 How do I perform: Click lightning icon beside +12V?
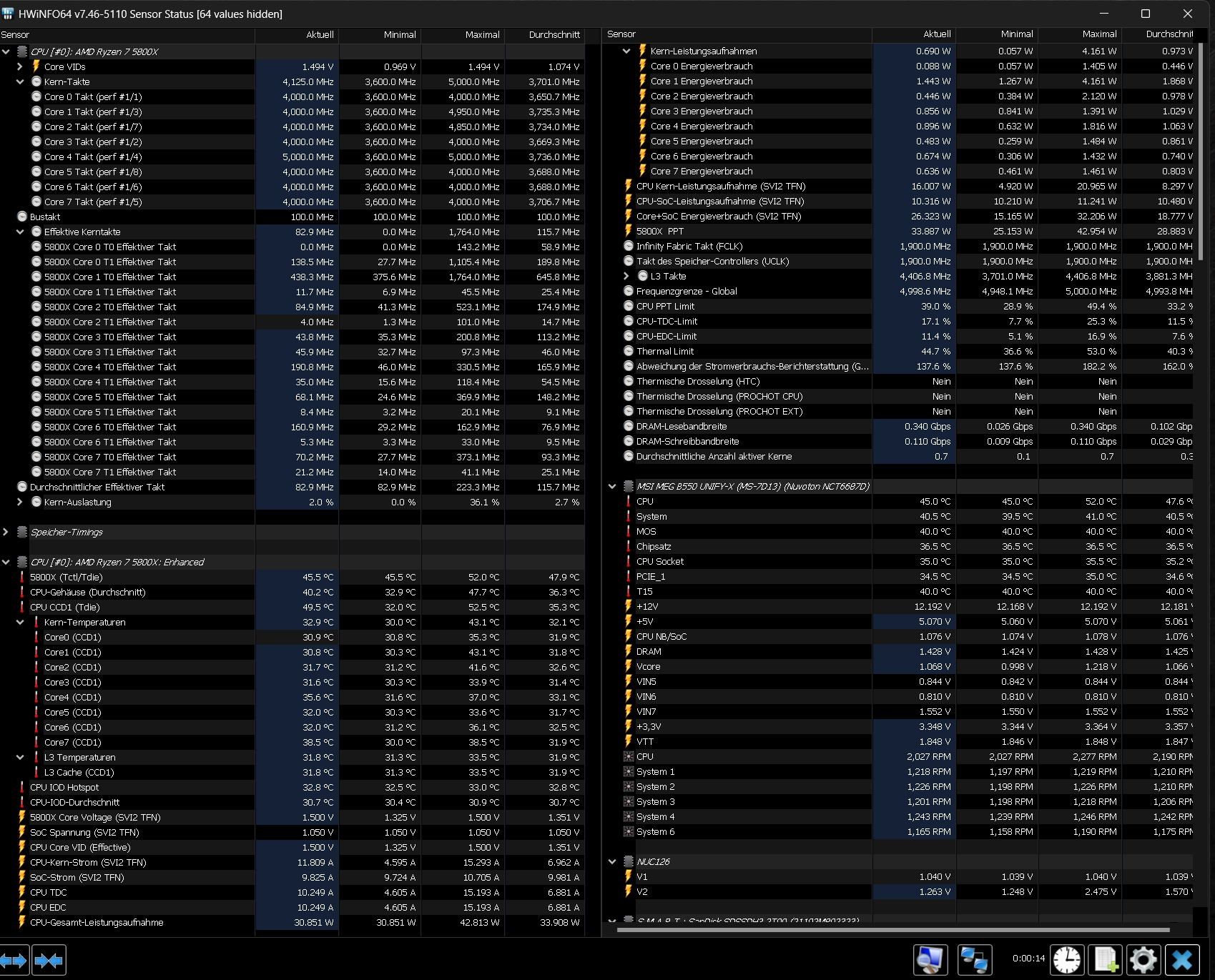tap(629, 606)
